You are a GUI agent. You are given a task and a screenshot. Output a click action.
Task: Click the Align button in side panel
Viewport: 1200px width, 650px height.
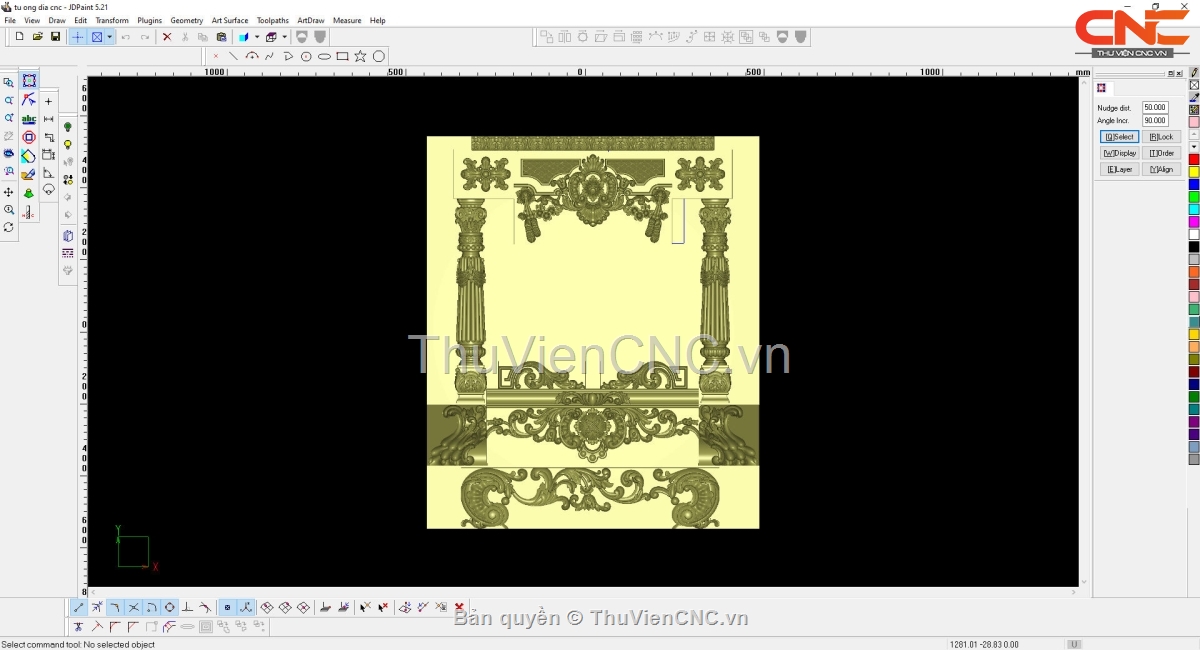coord(1161,170)
